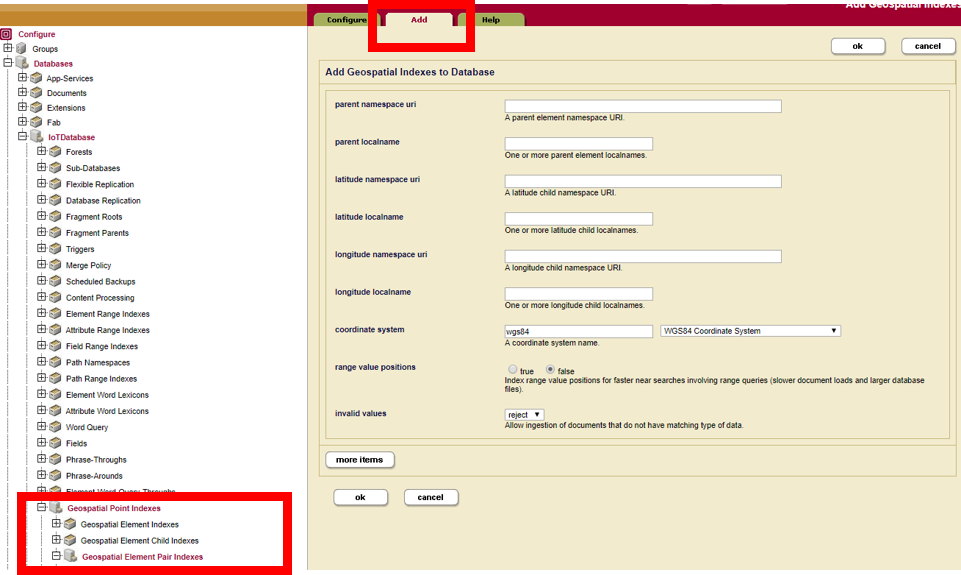The height and width of the screenshot is (575, 961).
Task: Open the Attribute Word Lexicons item
Action: pyautogui.click(x=107, y=411)
